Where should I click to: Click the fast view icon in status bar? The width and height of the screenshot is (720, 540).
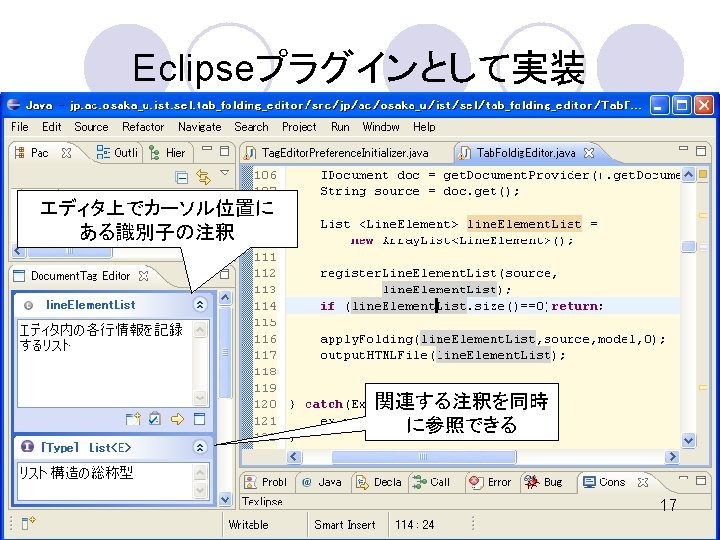pos(28,523)
